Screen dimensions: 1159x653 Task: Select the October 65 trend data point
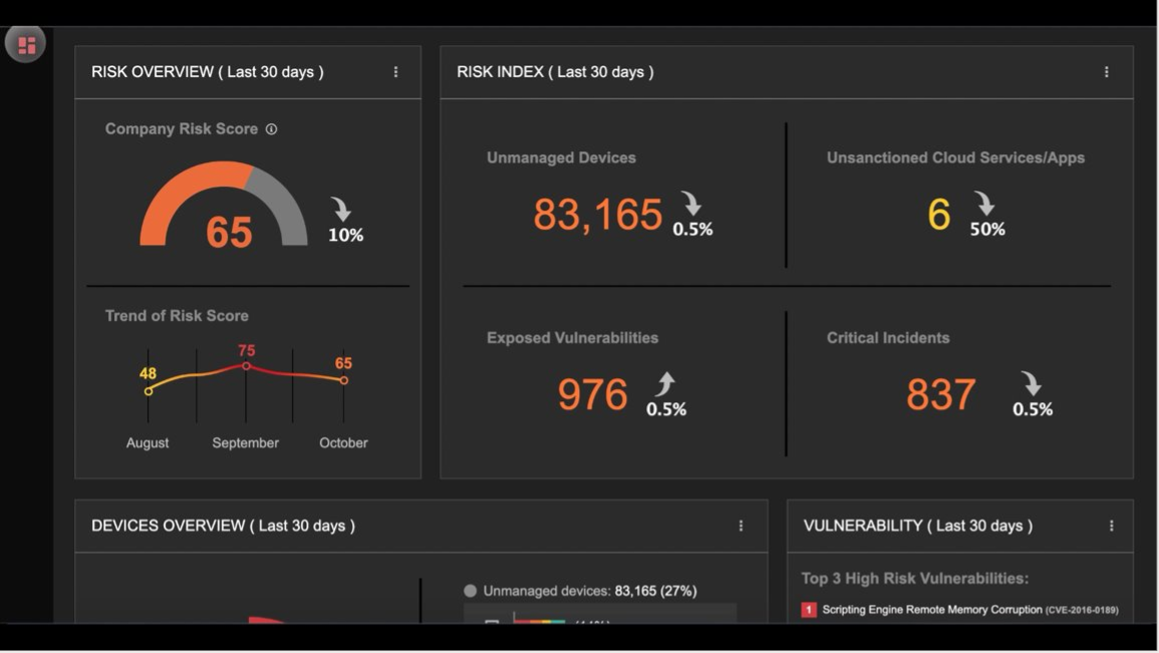click(x=344, y=380)
